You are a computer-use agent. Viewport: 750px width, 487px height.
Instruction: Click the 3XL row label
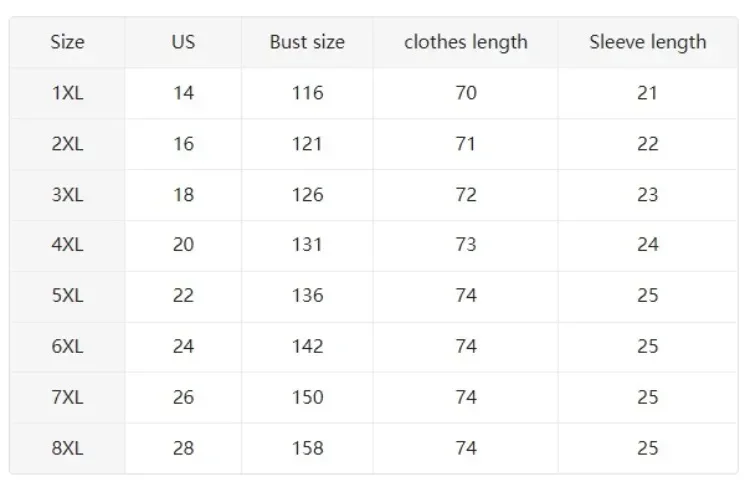(67, 195)
